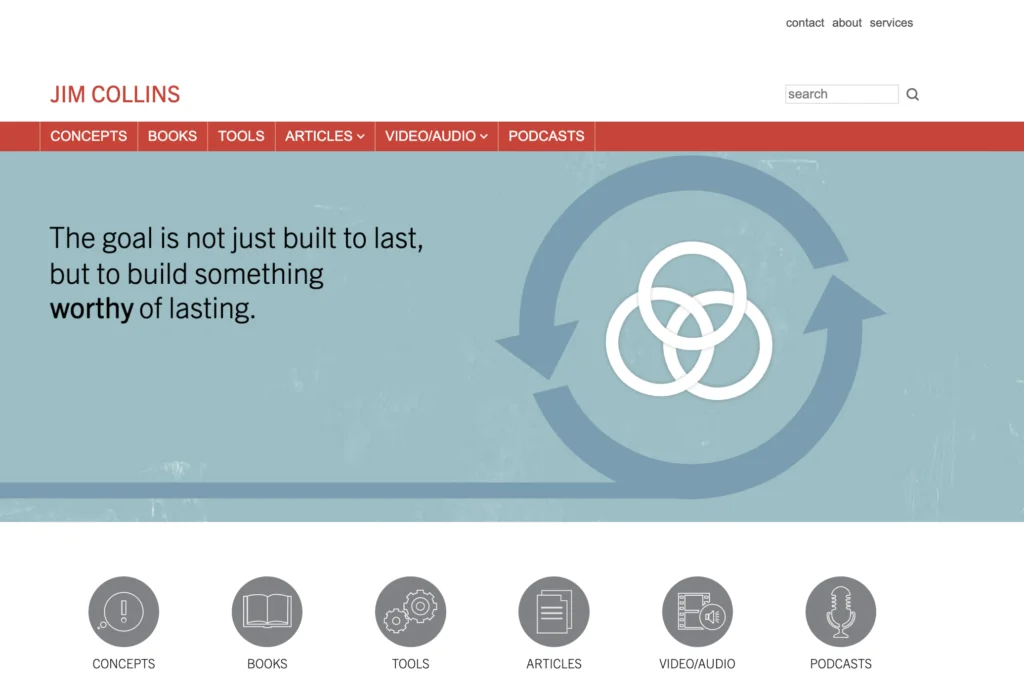Open the Articles document icon
This screenshot has width=1024, height=700.
554,612
